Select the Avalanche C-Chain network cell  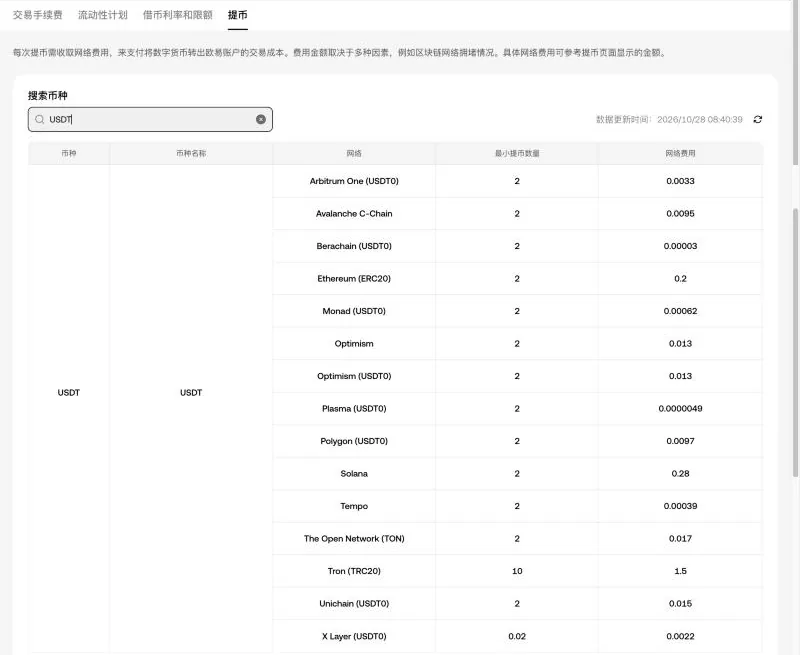tap(354, 214)
